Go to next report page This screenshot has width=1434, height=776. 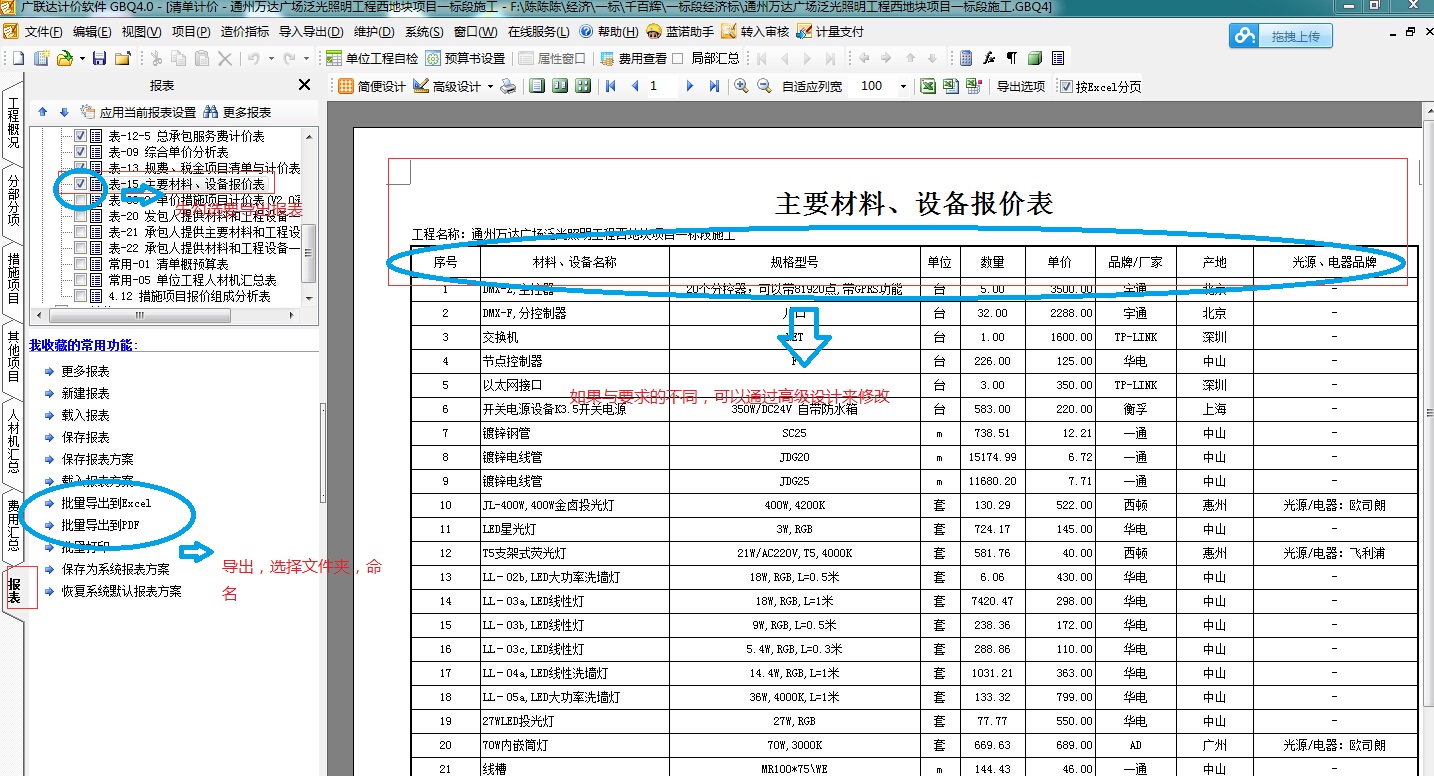pos(690,86)
